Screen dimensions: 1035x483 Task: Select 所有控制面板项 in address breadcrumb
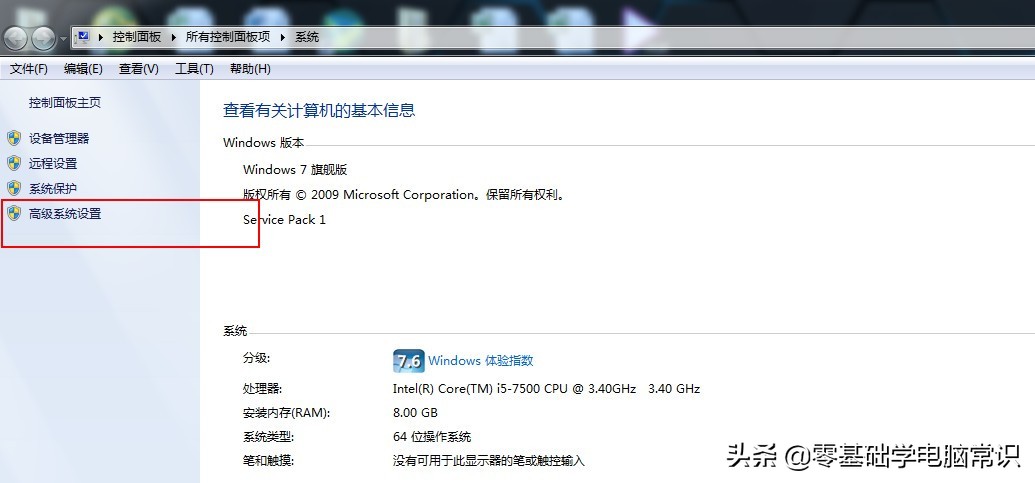pos(228,37)
